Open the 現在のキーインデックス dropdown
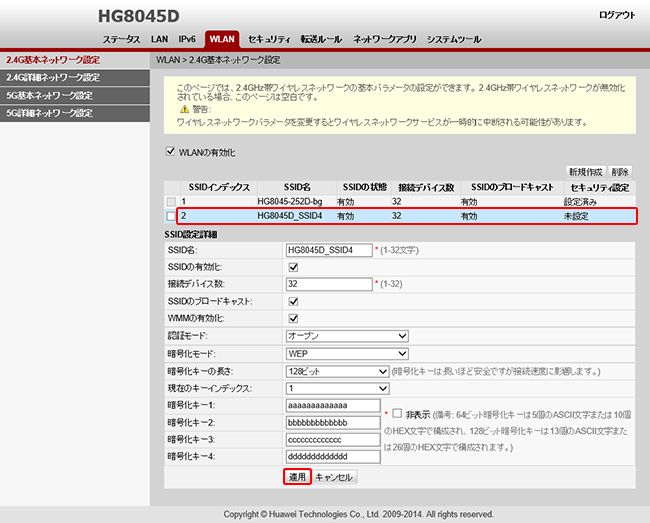 (336, 388)
